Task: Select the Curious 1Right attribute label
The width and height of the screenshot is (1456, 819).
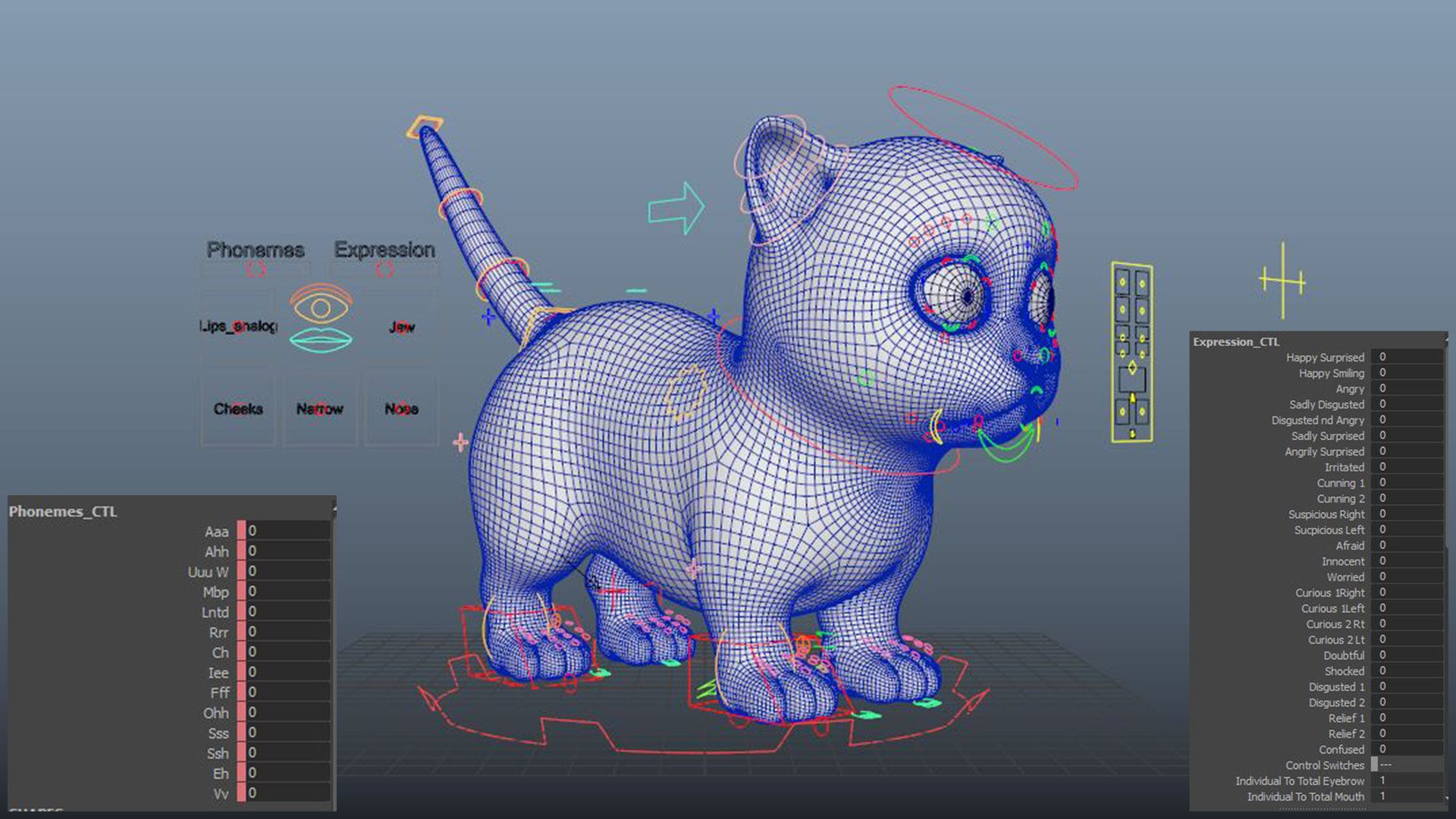Action: (x=1329, y=593)
